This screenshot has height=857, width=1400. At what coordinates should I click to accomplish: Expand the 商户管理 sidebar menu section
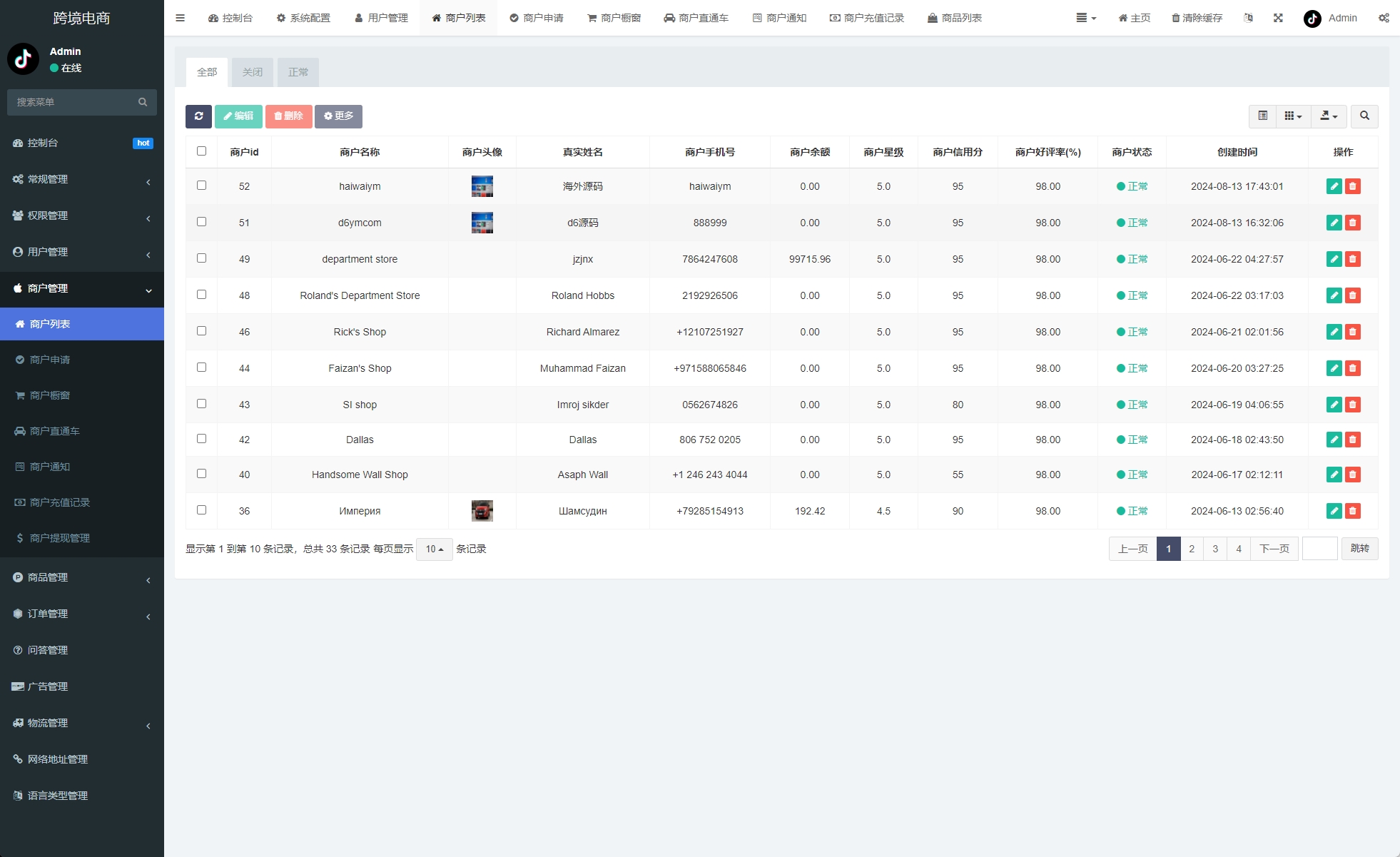(x=82, y=288)
